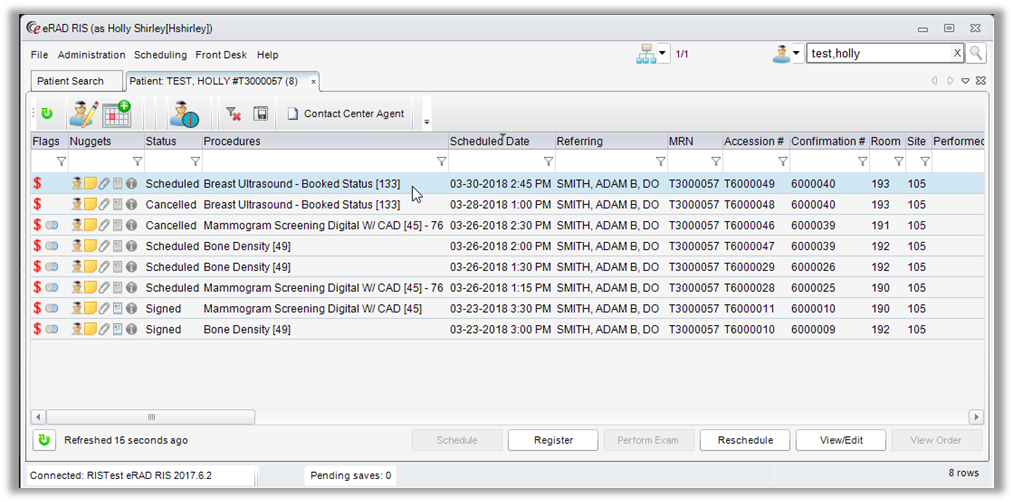Open the Nuggets column filter
Viewport: 1014px width, 502px height.
click(x=137, y=161)
